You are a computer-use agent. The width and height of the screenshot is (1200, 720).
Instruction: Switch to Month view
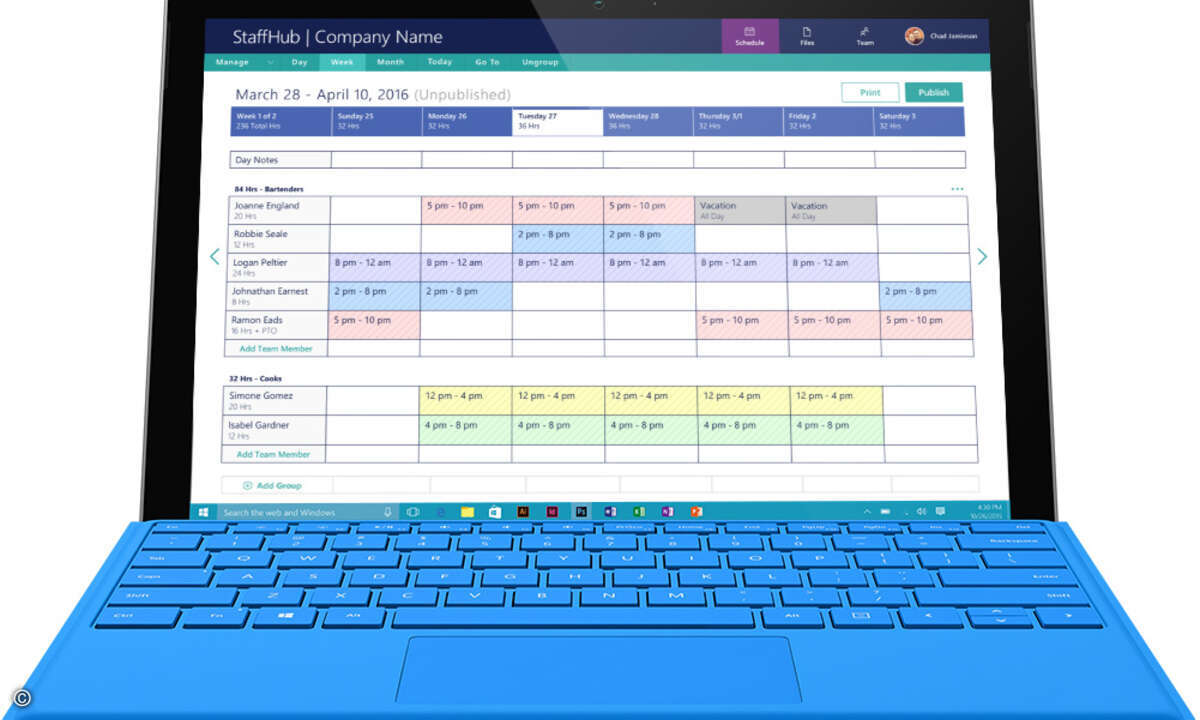391,62
